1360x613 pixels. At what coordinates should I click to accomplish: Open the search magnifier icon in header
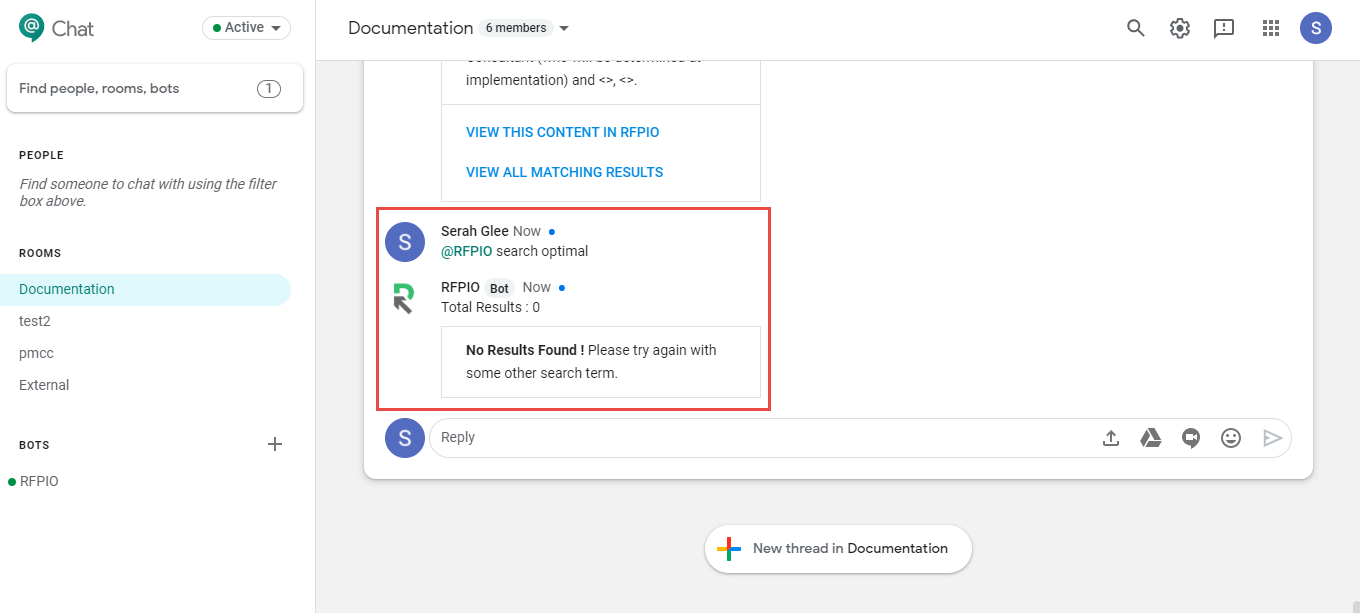(1135, 28)
